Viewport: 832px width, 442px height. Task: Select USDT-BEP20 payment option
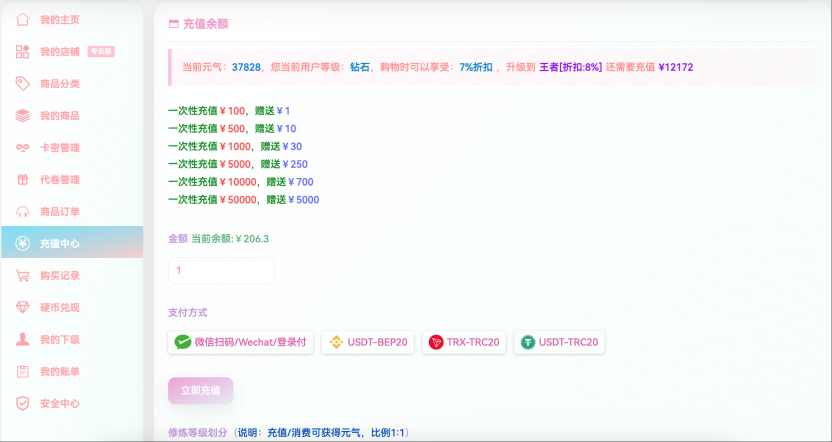pos(368,342)
